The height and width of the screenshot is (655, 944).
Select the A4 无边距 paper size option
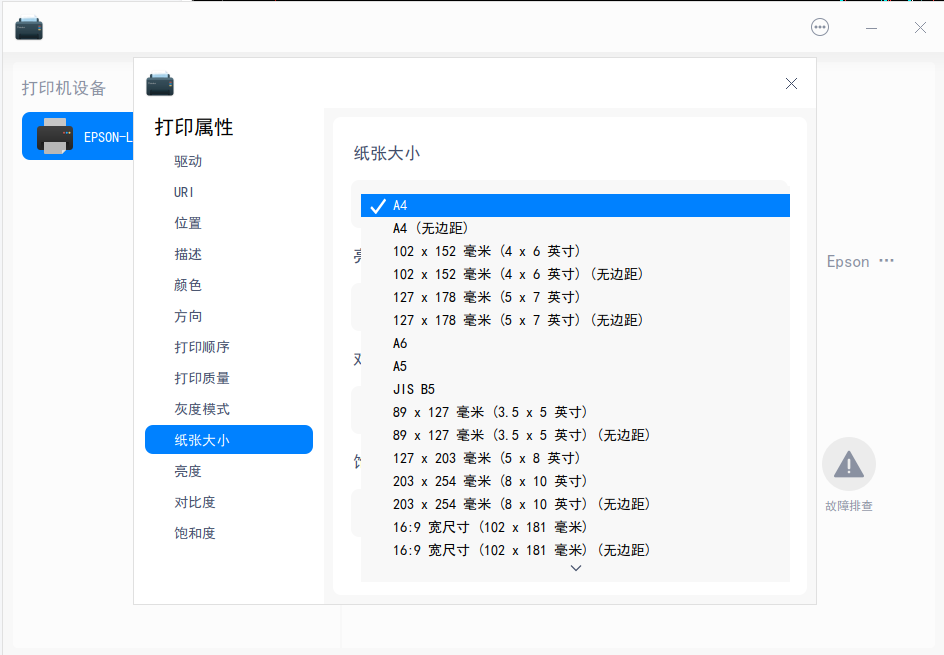click(x=430, y=228)
